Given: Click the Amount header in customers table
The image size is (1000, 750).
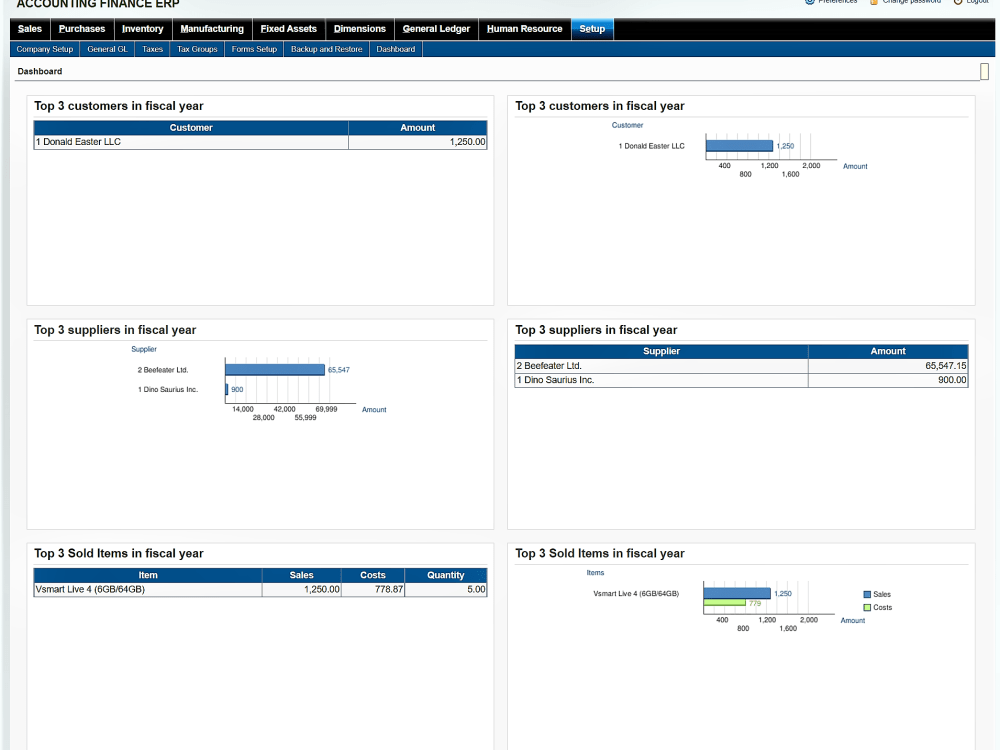Looking at the screenshot, I should [418, 128].
